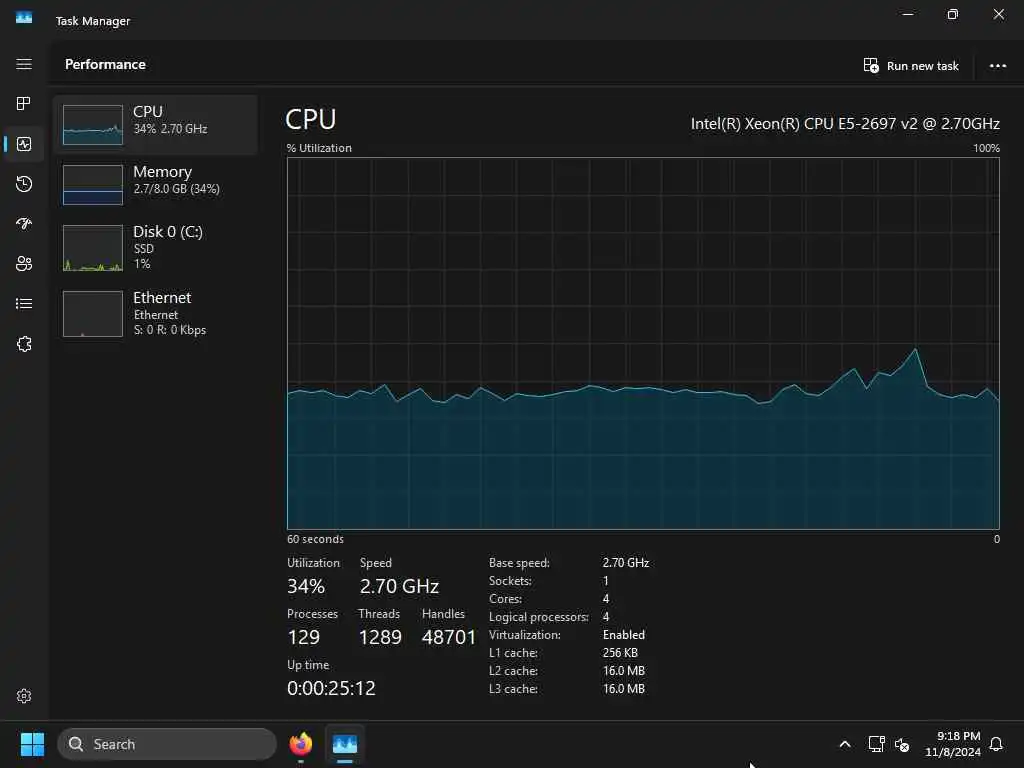Screen dimensions: 1024x768
Task: Click the % Utilization graph label
Action: (319, 148)
